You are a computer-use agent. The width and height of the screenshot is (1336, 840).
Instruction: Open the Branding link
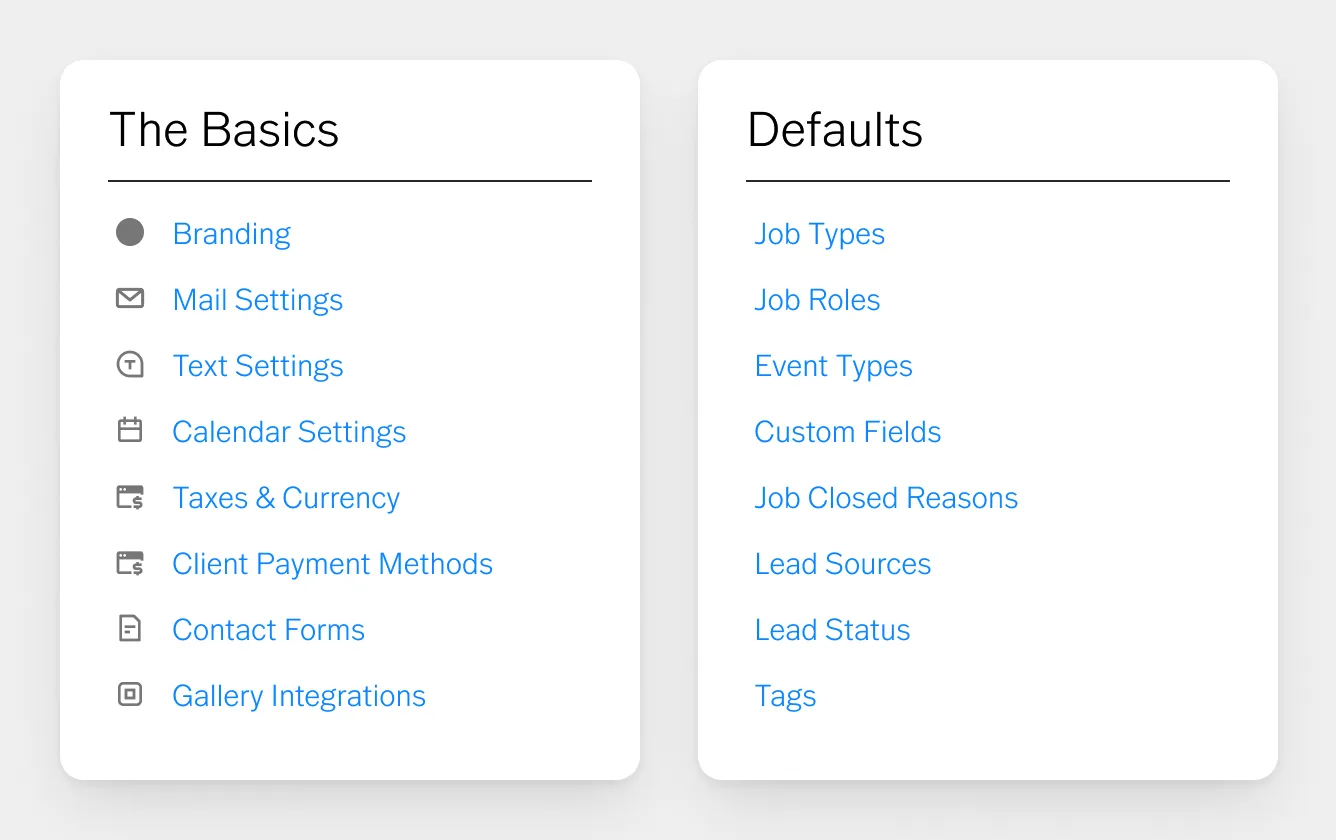point(232,234)
